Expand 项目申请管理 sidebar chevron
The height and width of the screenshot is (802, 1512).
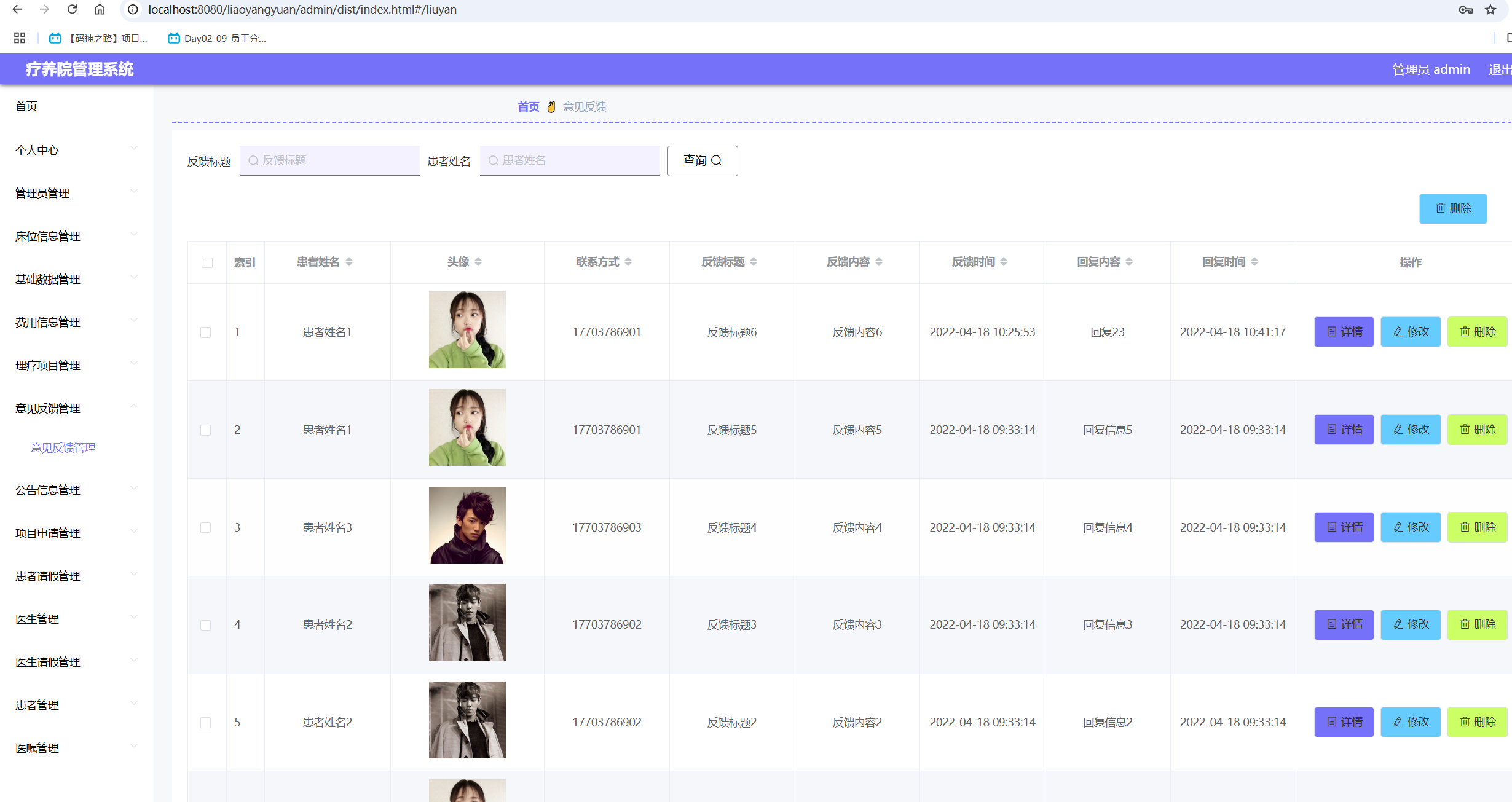[134, 531]
